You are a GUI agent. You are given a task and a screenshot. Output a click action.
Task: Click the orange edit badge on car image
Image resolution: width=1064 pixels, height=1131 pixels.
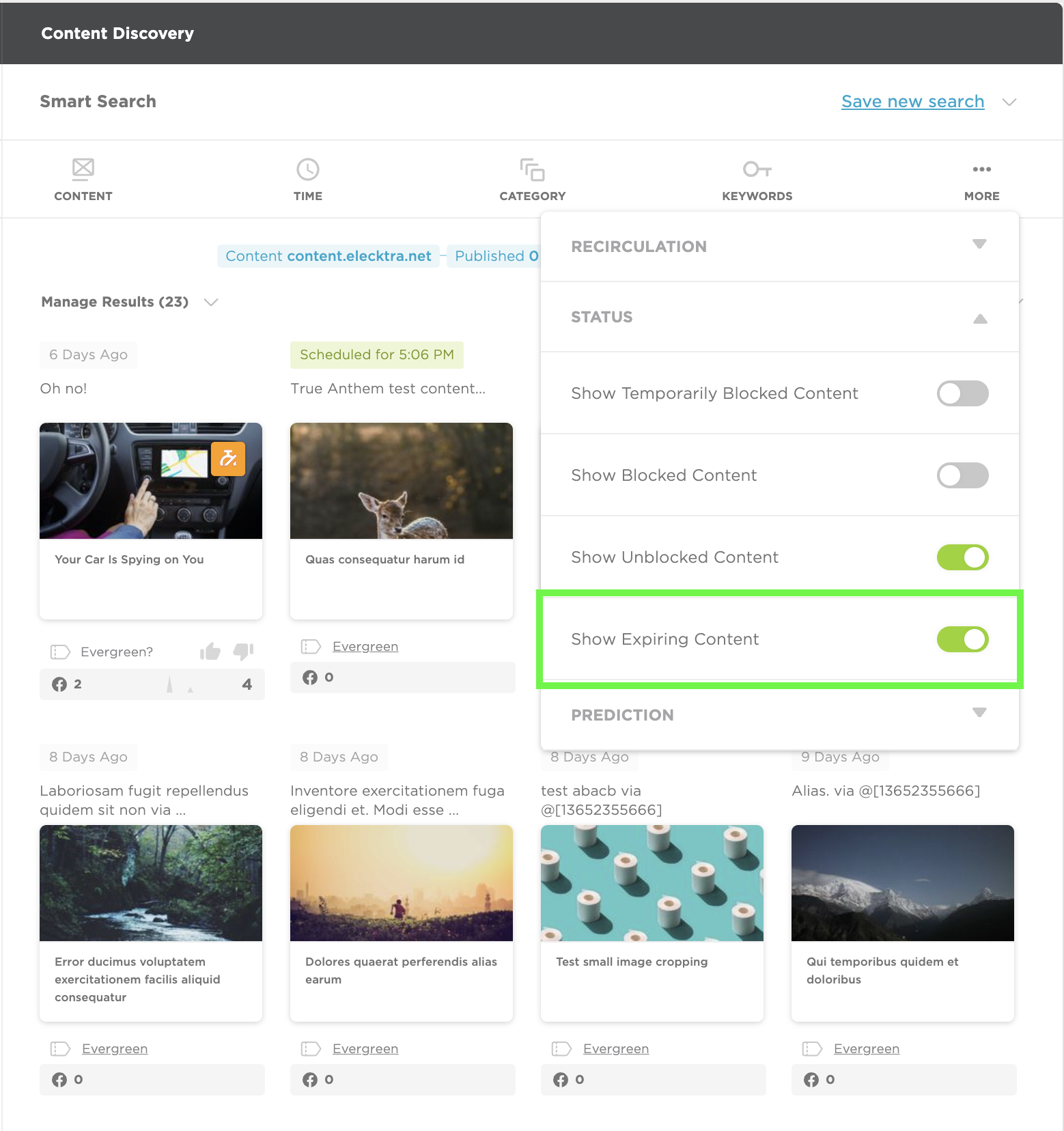point(228,459)
